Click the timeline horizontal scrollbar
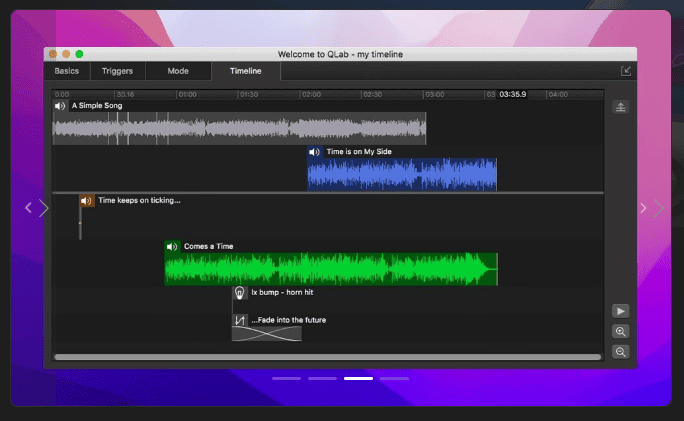684x421 pixels. [327, 357]
